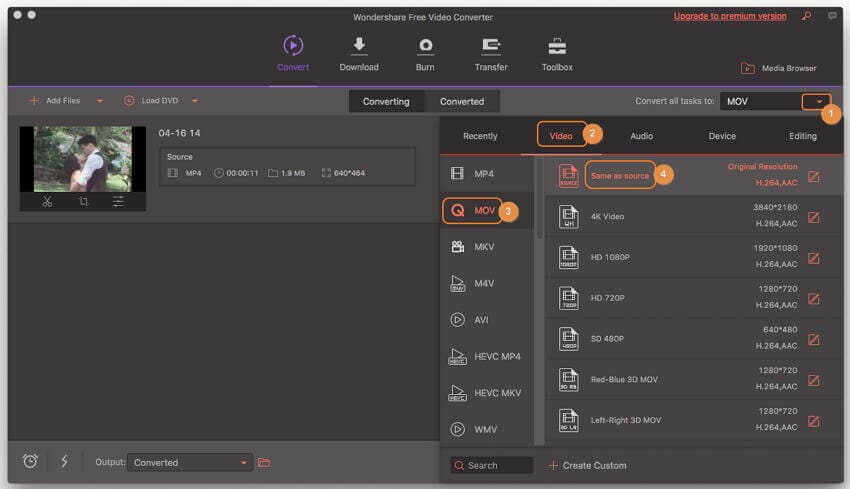Viewport: 850px width, 489px height.
Task: Click the key icon in title bar
Action: point(807,16)
